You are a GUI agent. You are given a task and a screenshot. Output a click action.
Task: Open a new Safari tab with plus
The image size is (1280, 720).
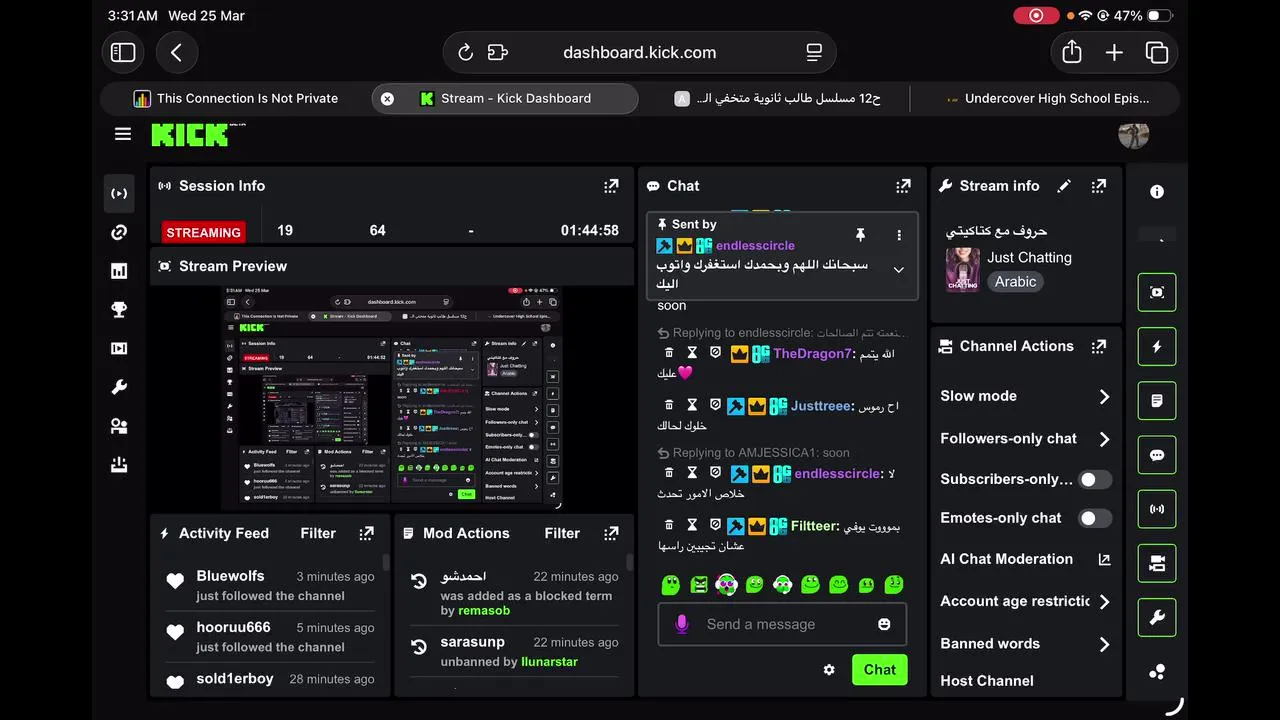1114,53
